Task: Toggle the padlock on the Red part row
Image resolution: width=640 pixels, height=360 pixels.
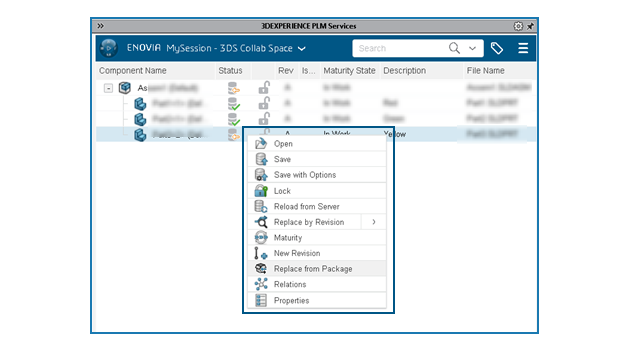Action: [264, 103]
